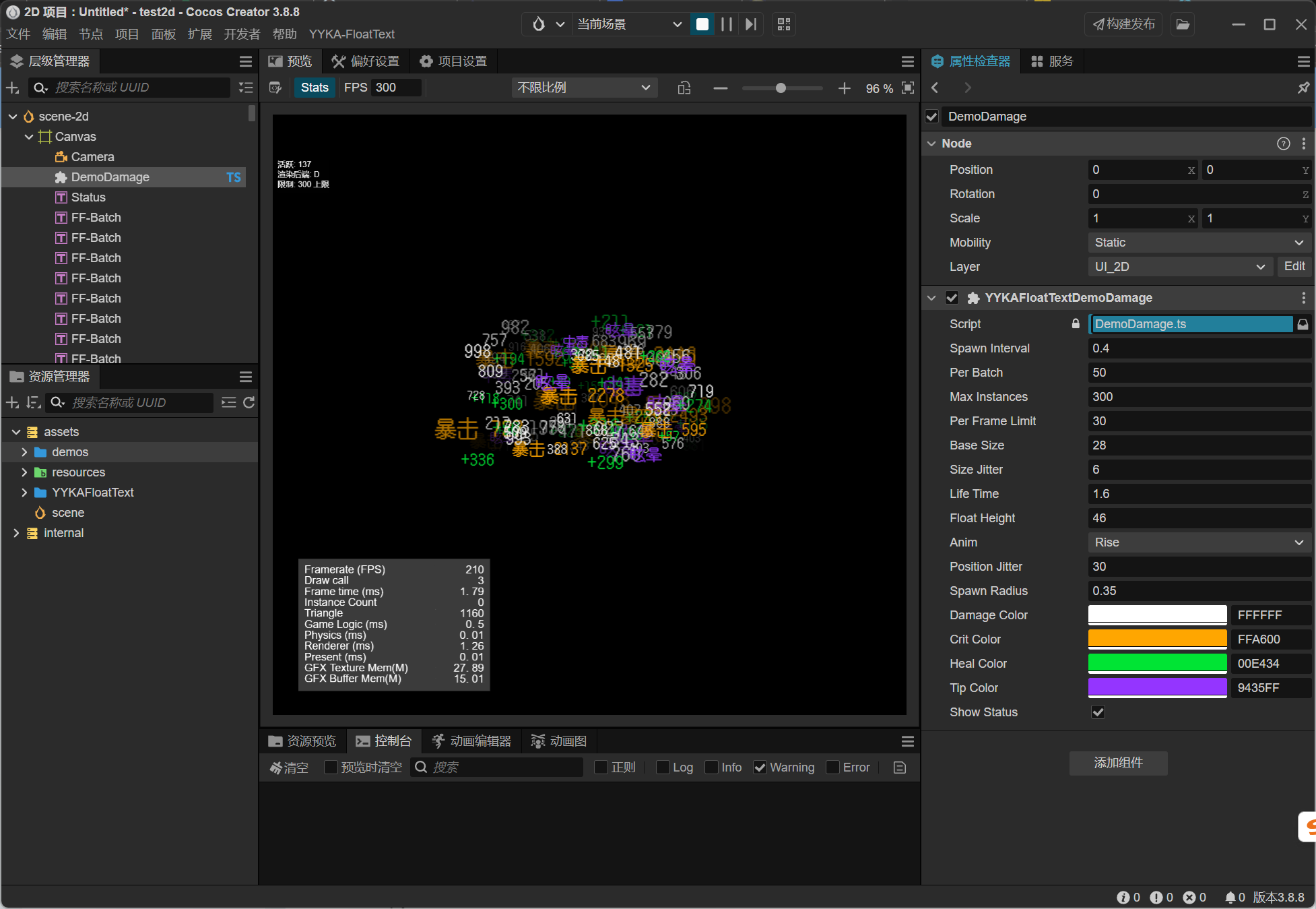The height and width of the screenshot is (909, 1316).
Task: Open the QR code preview icon
Action: coord(783,24)
